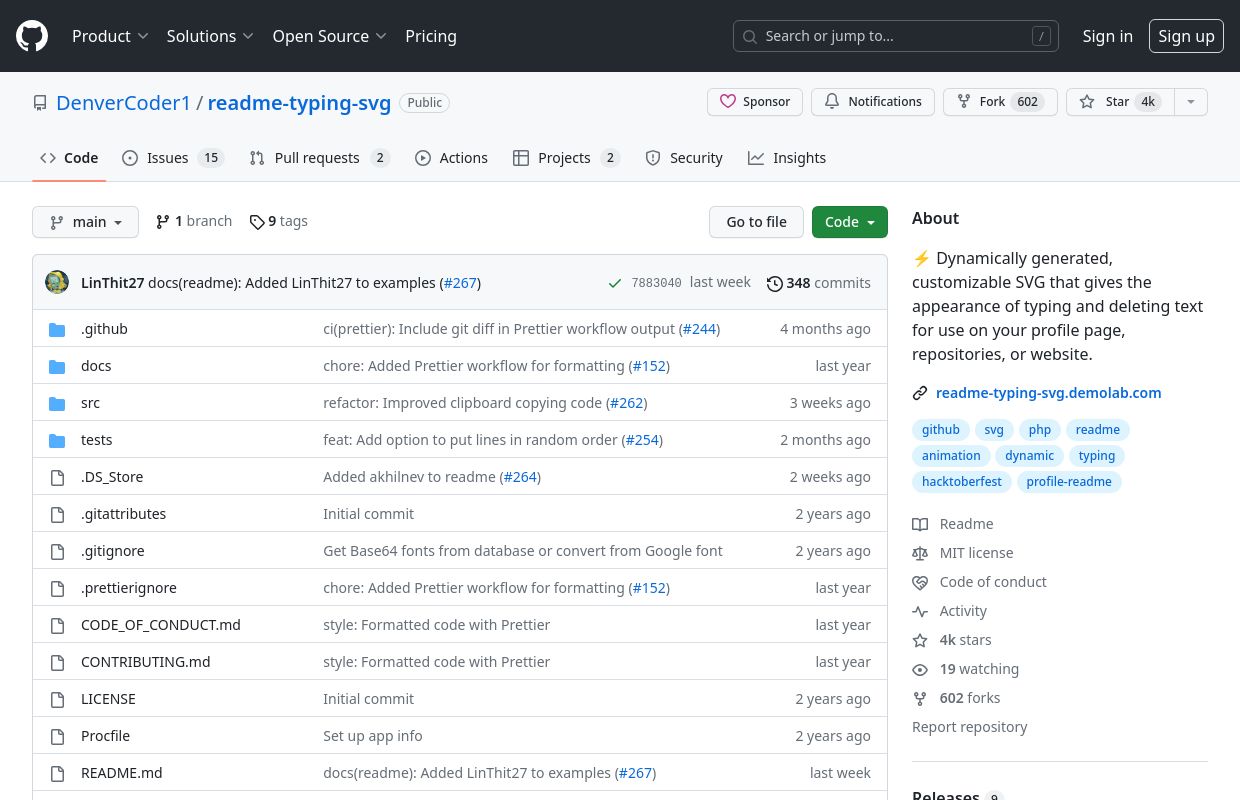The image size is (1240, 800).
Task: Switch to the Issues tab
Action: tap(172, 158)
